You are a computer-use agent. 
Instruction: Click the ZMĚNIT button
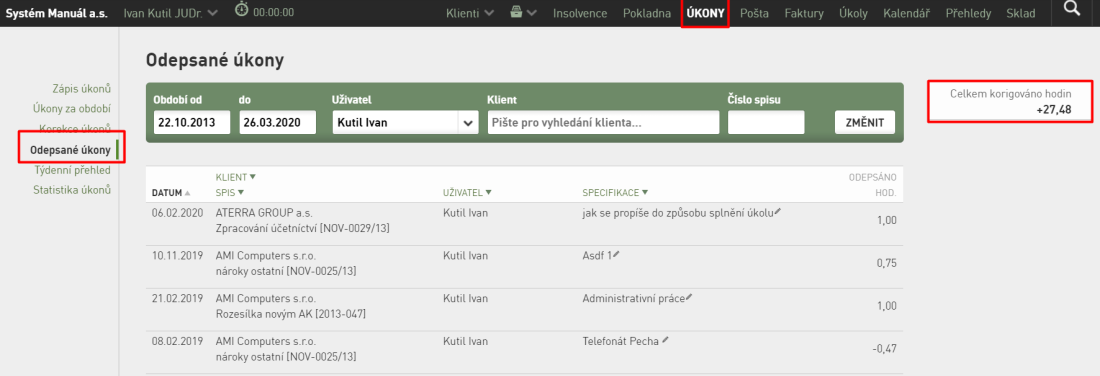pyautogui.click(x=864, y=122)
